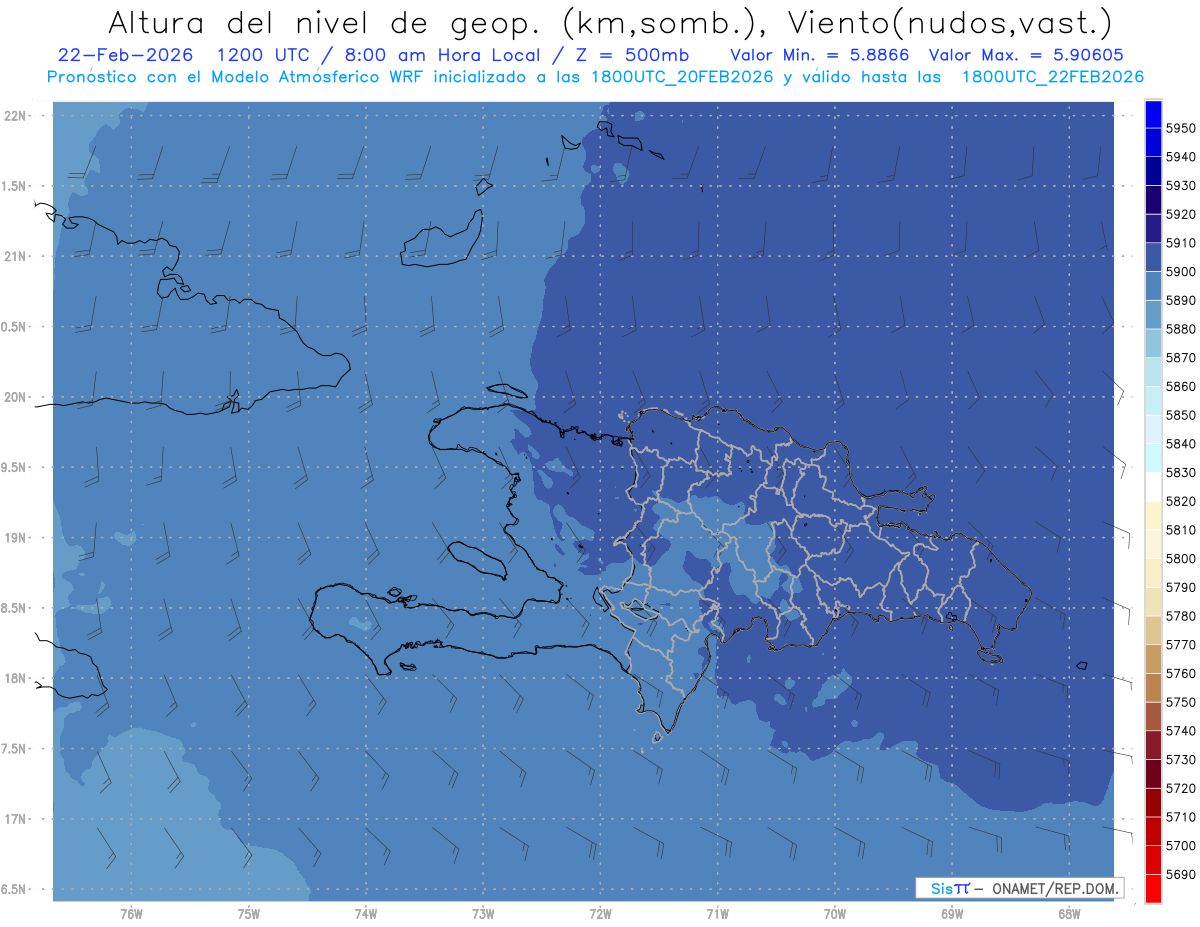Viewport: 1200px width, 927px height.
Task: Click the '22N' latitude label
Action: (x=14, y=116)
